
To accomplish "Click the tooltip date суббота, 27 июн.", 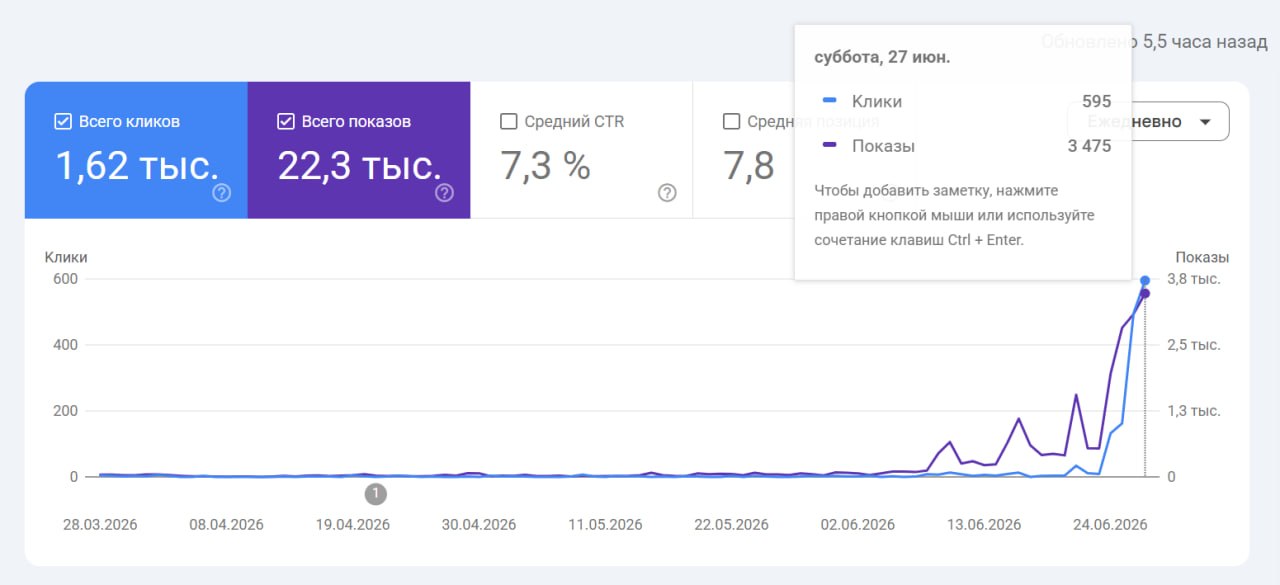I will coord(882,57).
